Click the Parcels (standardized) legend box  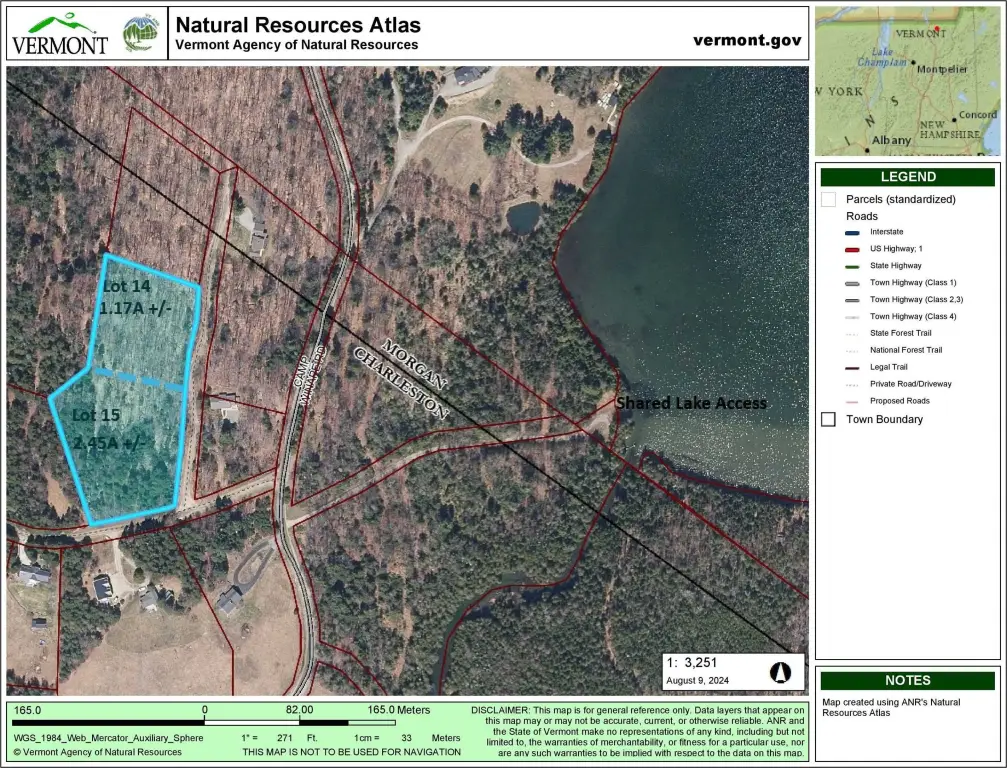click(x=828, y=199)
